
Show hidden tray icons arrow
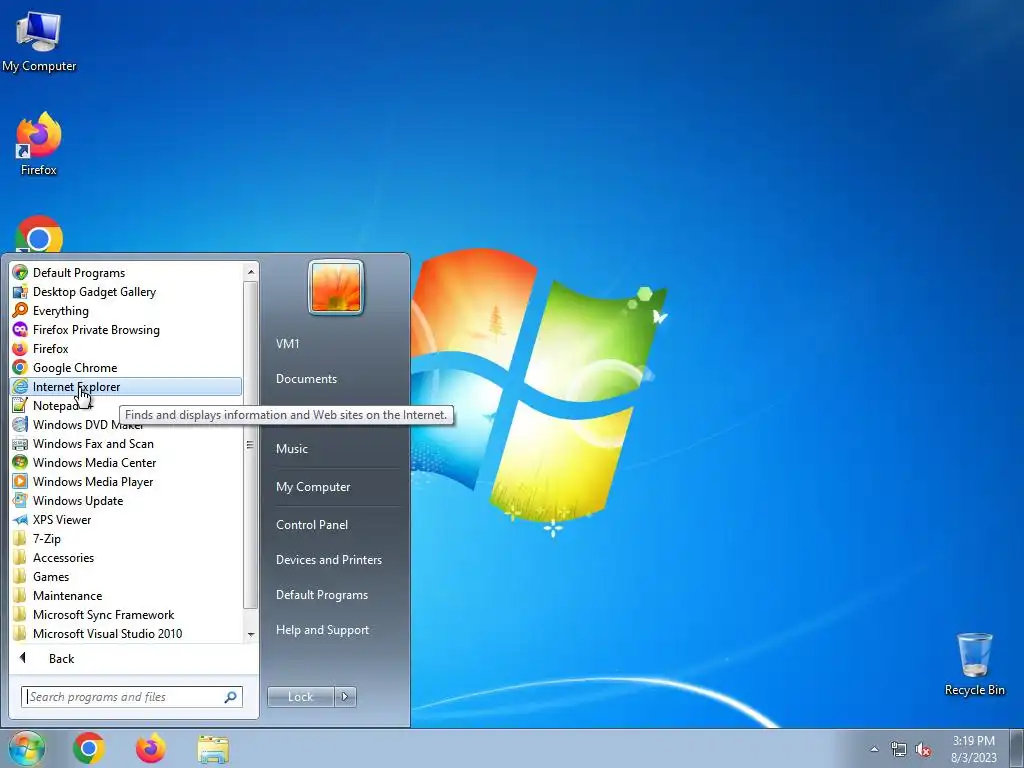(874, 750)
